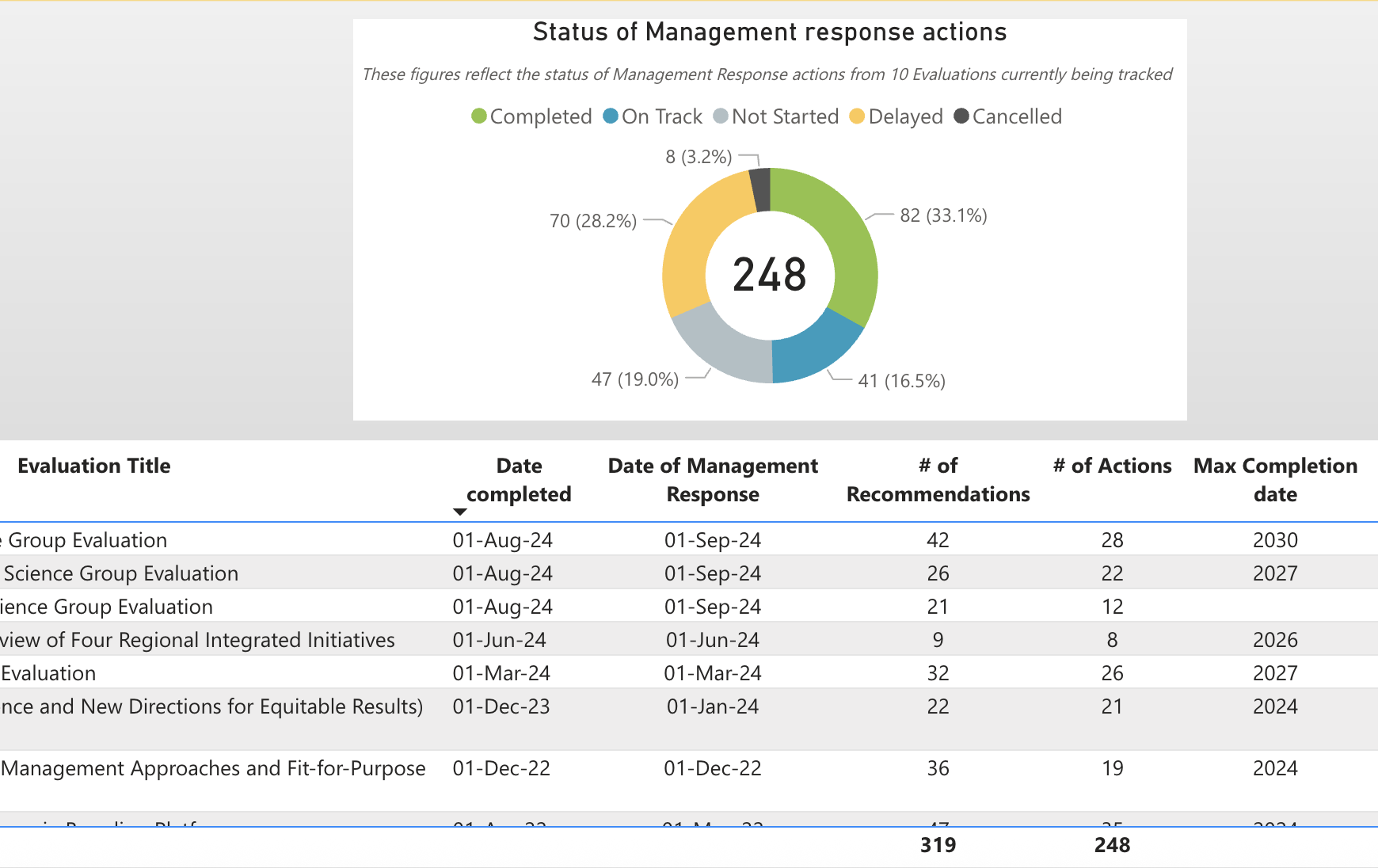
Task: Open sort options on Evaluation Title header
Action: pyautogui.click(x=94, y=466)
